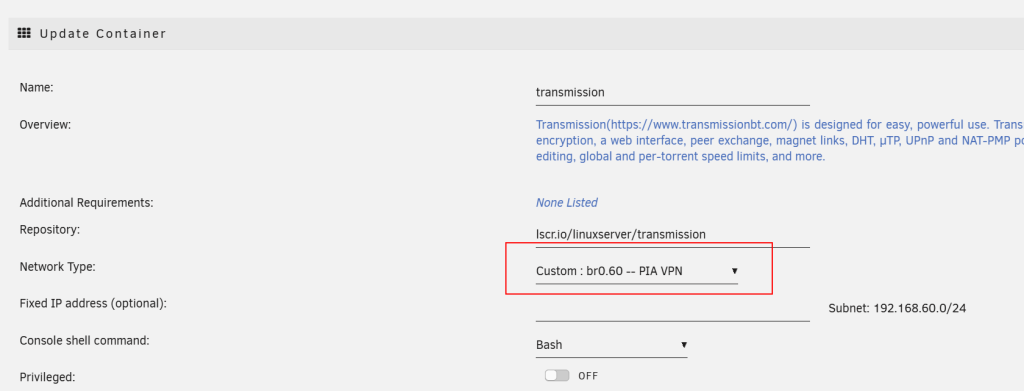Click the Privileged: label

point(48,377)
